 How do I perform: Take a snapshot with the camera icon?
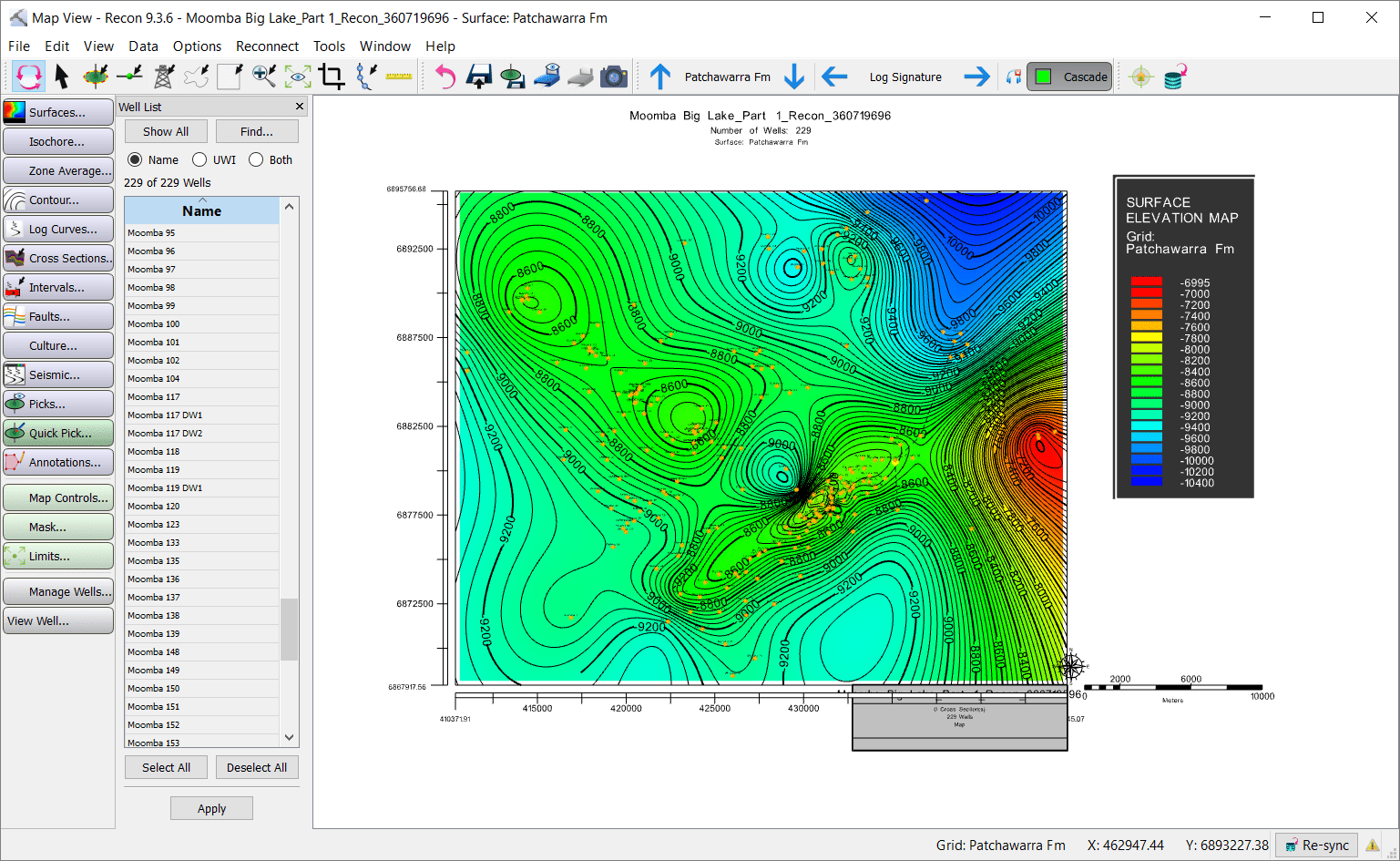tap(614, 77)
